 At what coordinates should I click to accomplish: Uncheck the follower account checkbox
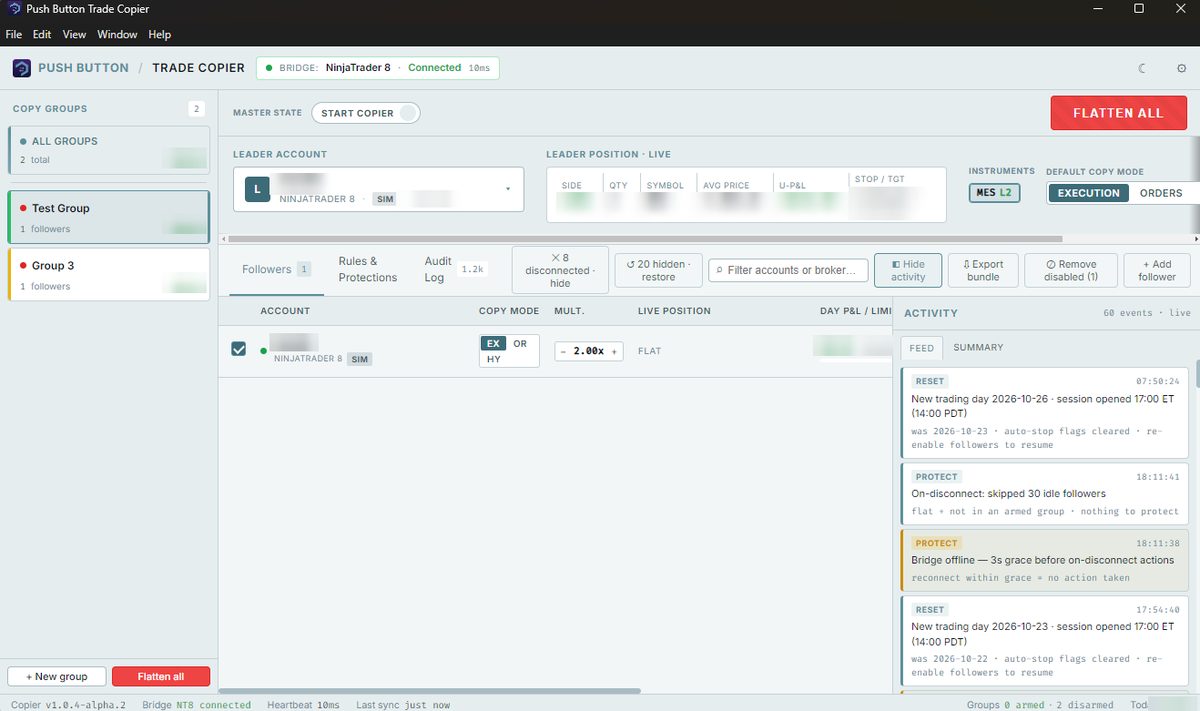coord(239,349)
